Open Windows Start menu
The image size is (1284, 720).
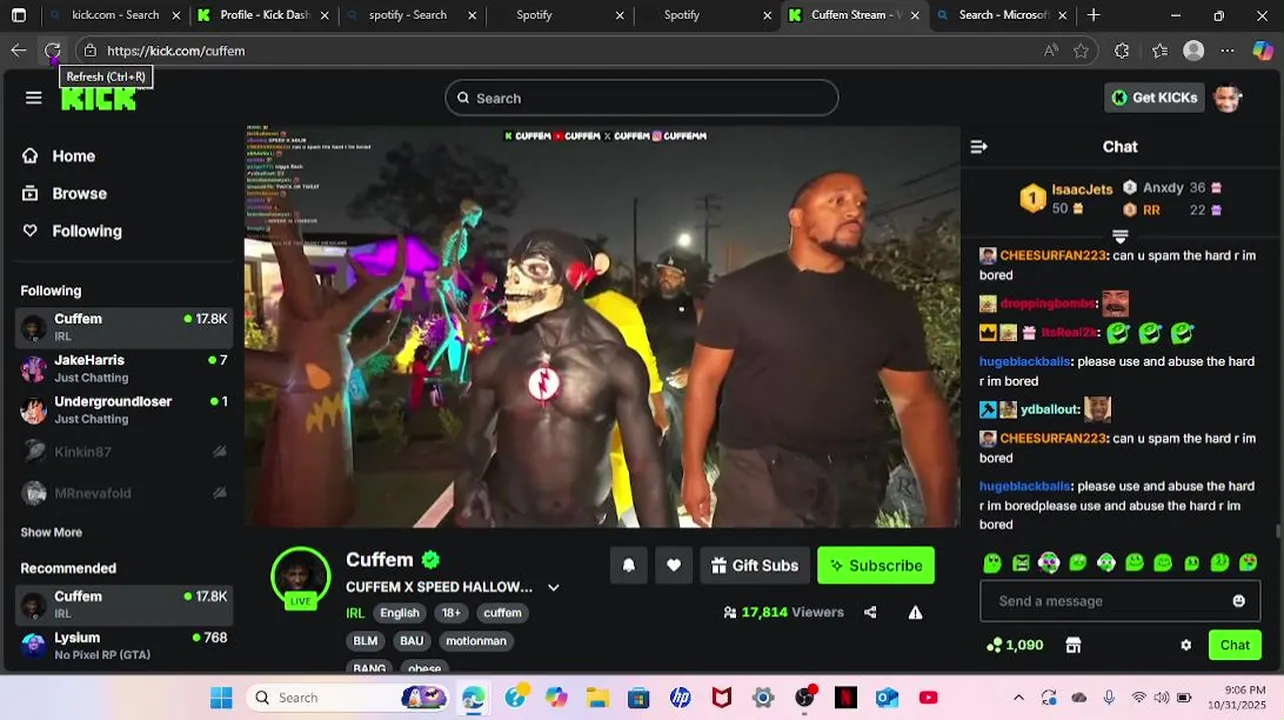(221, 697)
